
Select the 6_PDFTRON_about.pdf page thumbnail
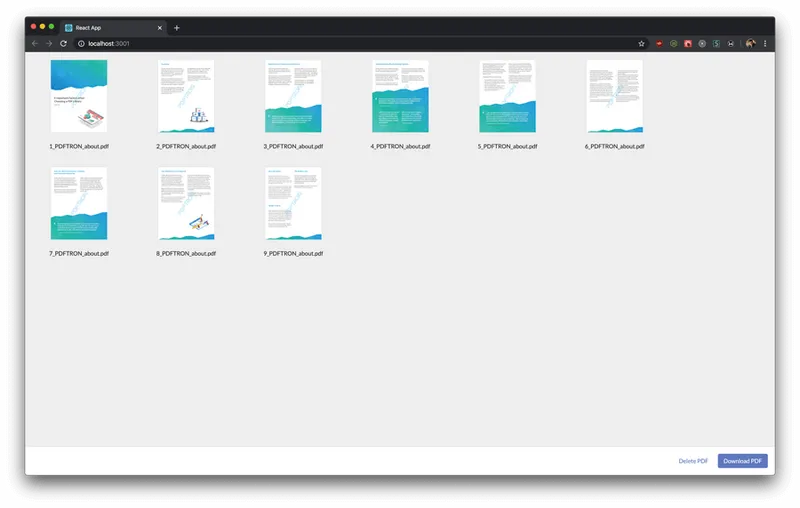pos(615,96)
